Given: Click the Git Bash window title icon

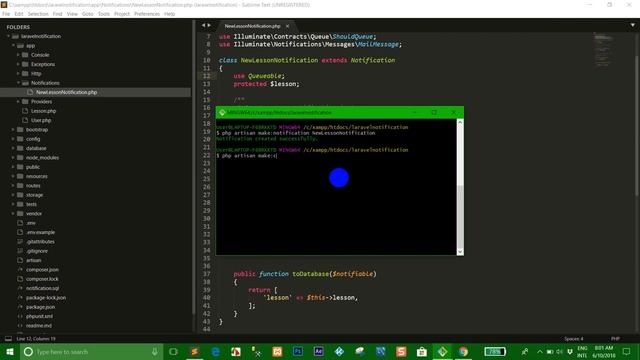Looking at the screenshot, I should click(x=222, y=112).
